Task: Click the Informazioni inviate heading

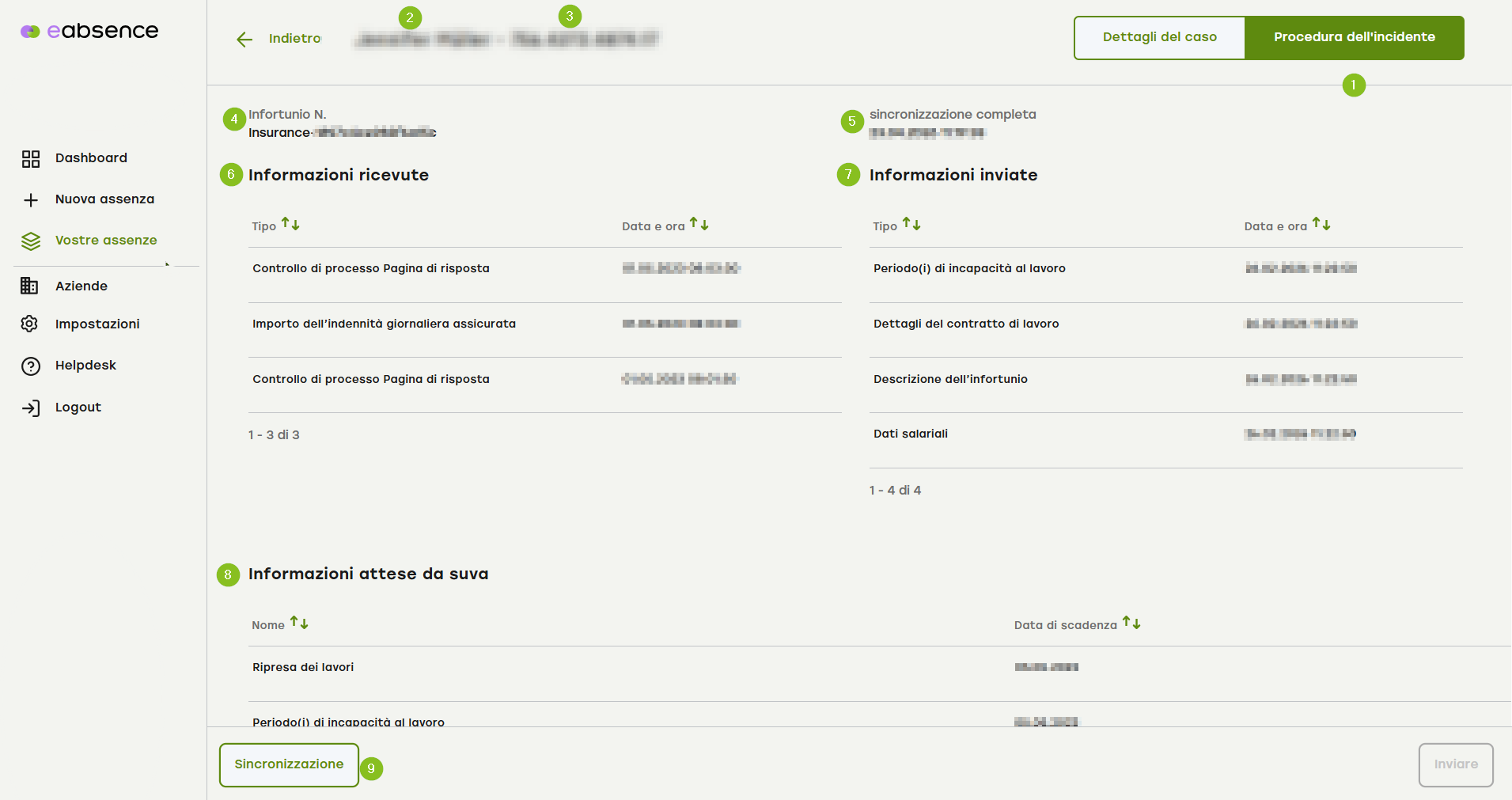Action: (x=953, y=175)
